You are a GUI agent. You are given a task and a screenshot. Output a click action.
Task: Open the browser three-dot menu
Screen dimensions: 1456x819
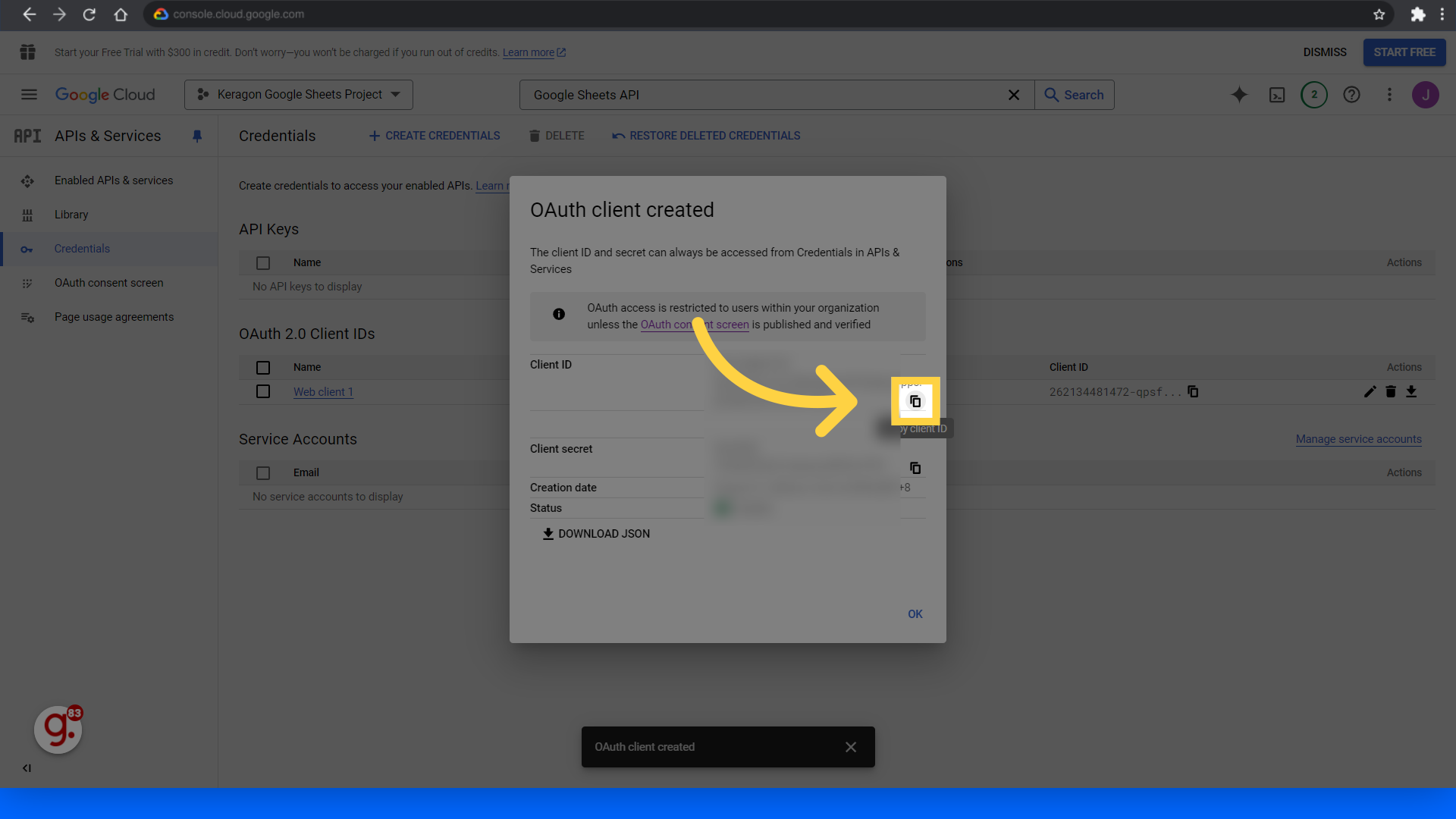1442,14
